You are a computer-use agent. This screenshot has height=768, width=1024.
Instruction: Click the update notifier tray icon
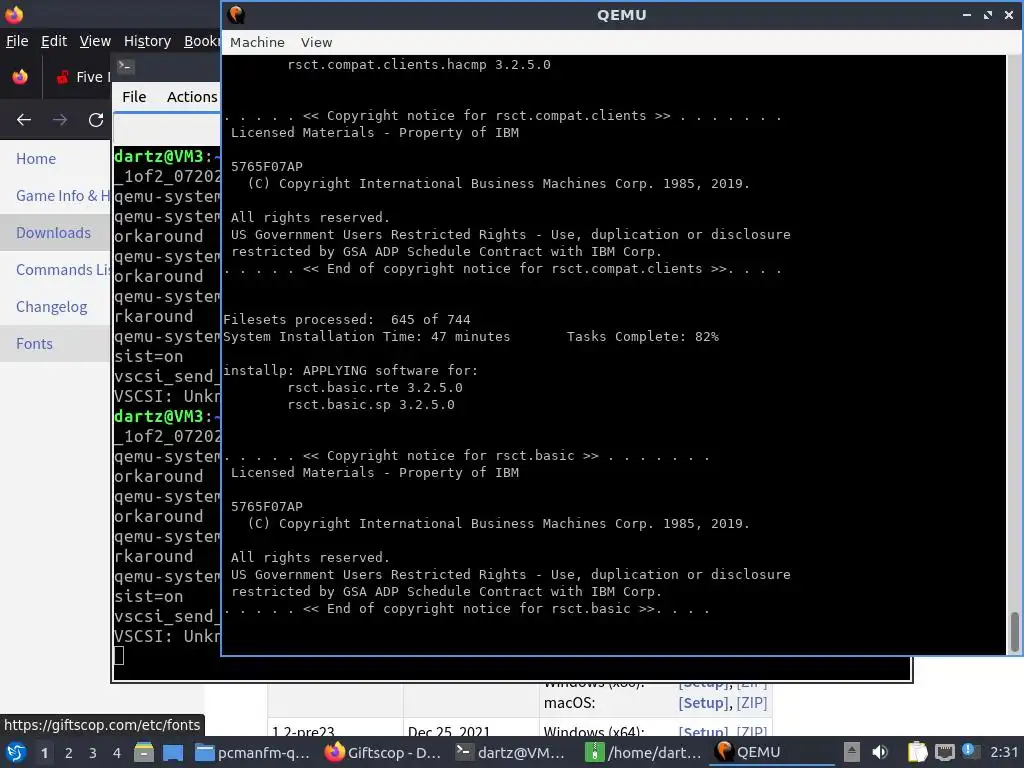click(x=969, y=752)
